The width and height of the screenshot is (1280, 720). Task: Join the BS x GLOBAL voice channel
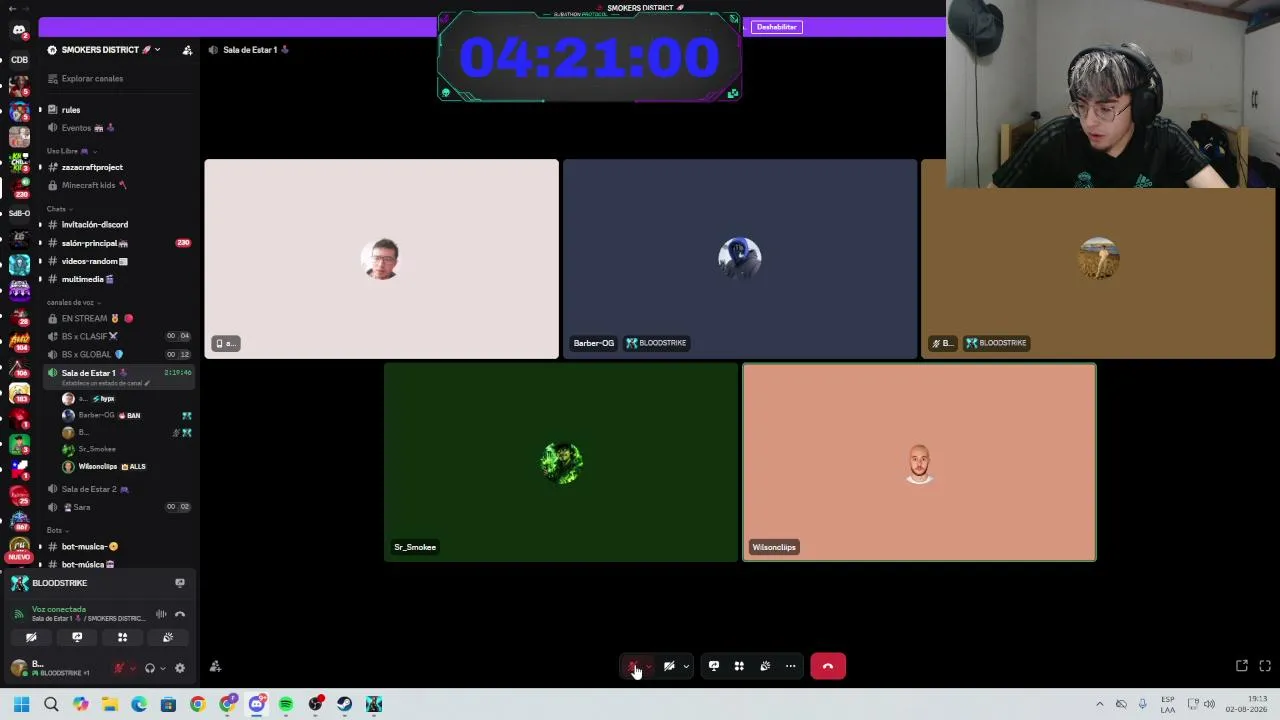pos(118,354)
